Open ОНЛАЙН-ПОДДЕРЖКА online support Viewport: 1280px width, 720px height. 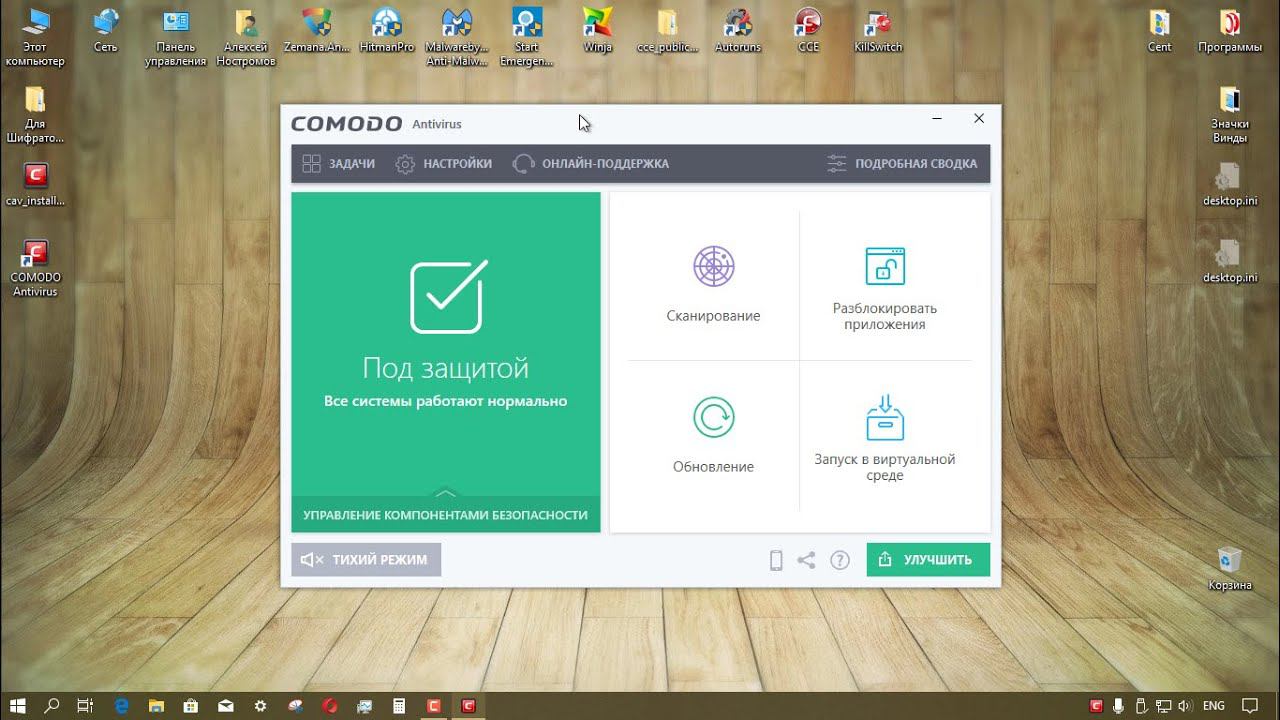(x=591, y=164)
